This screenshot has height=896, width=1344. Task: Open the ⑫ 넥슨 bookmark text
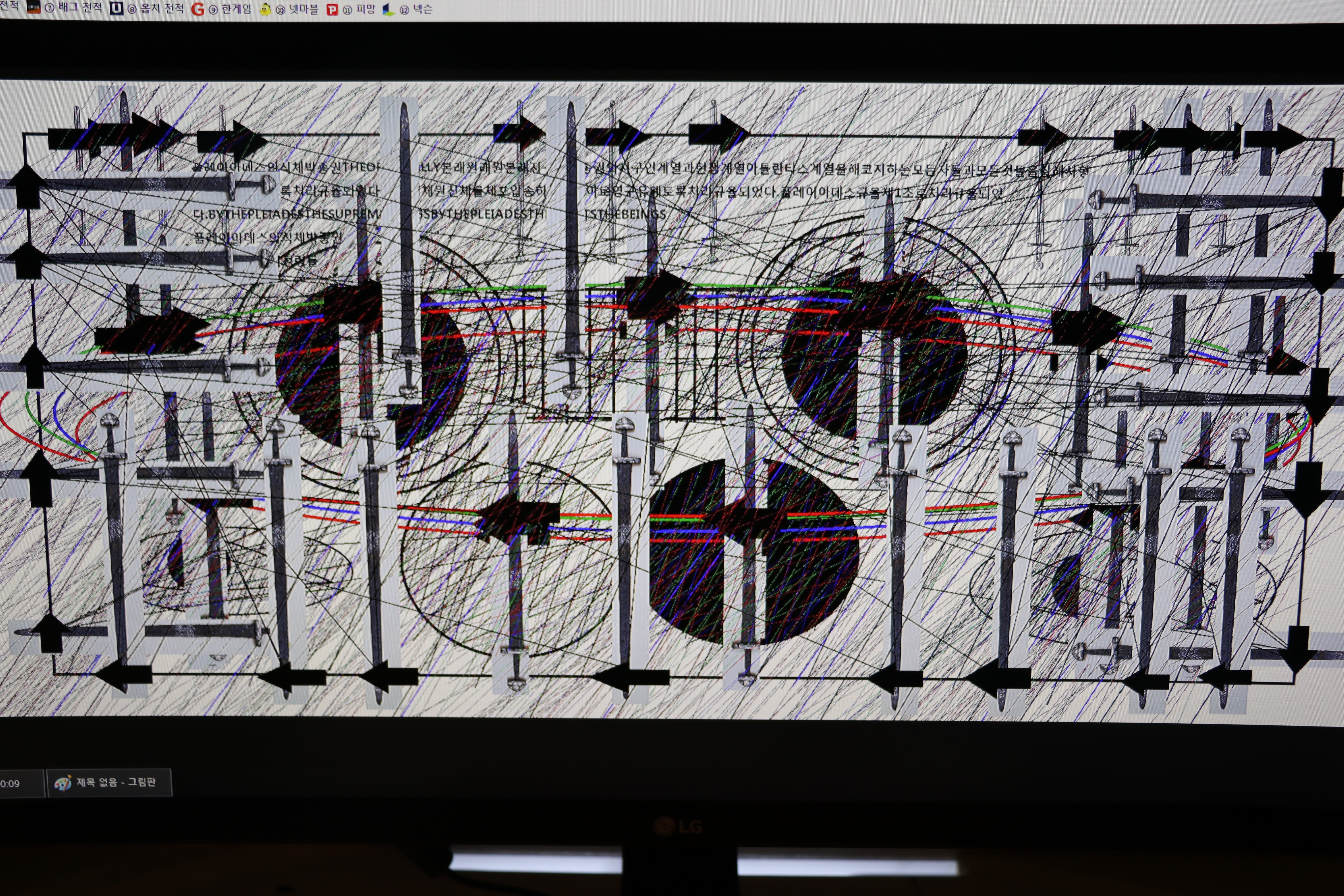coord(417,10)
